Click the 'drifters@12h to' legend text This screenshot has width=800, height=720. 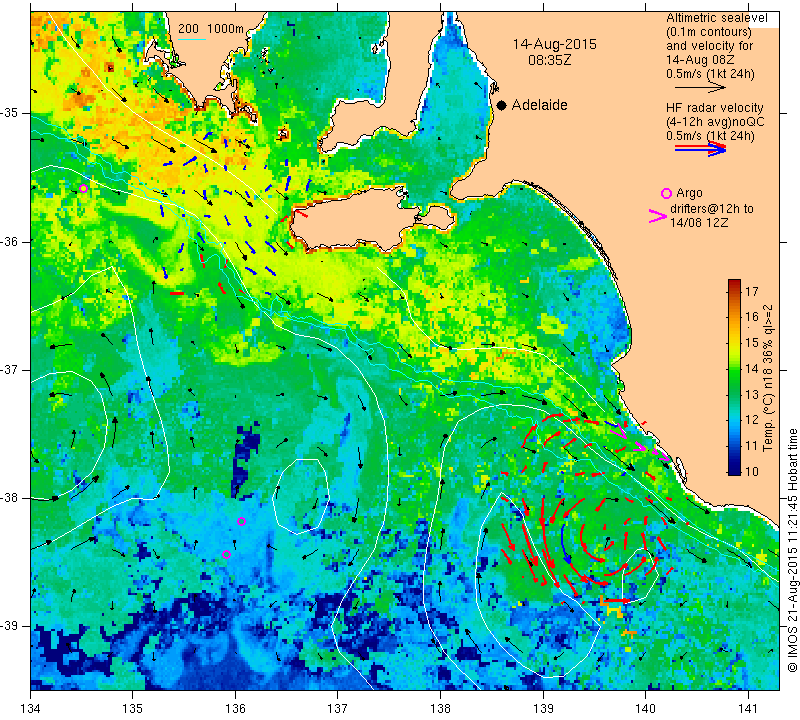click(x=712, y=209)
